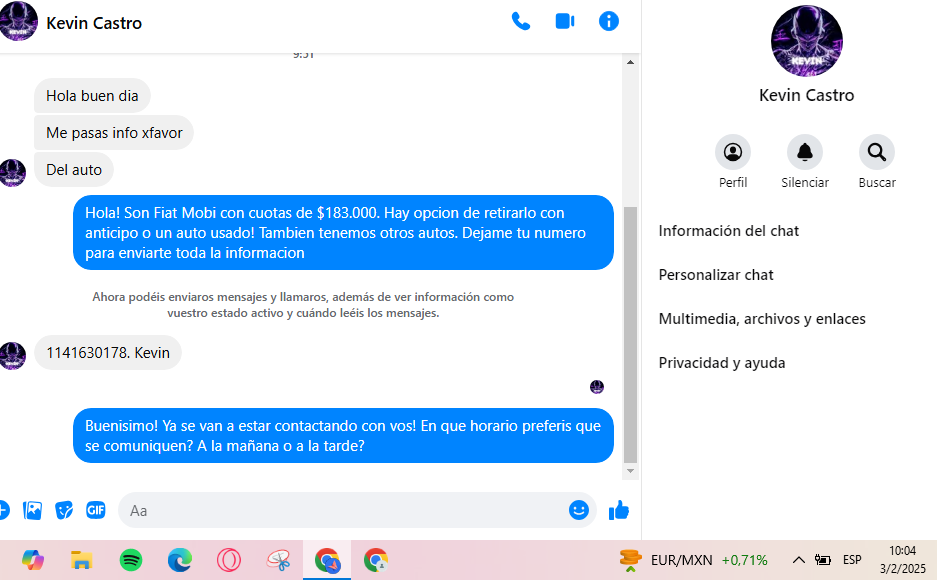937x580 pixels.
Task: Click sender avatar beside 'Del auto'
Action: click(x=13, y=173)
